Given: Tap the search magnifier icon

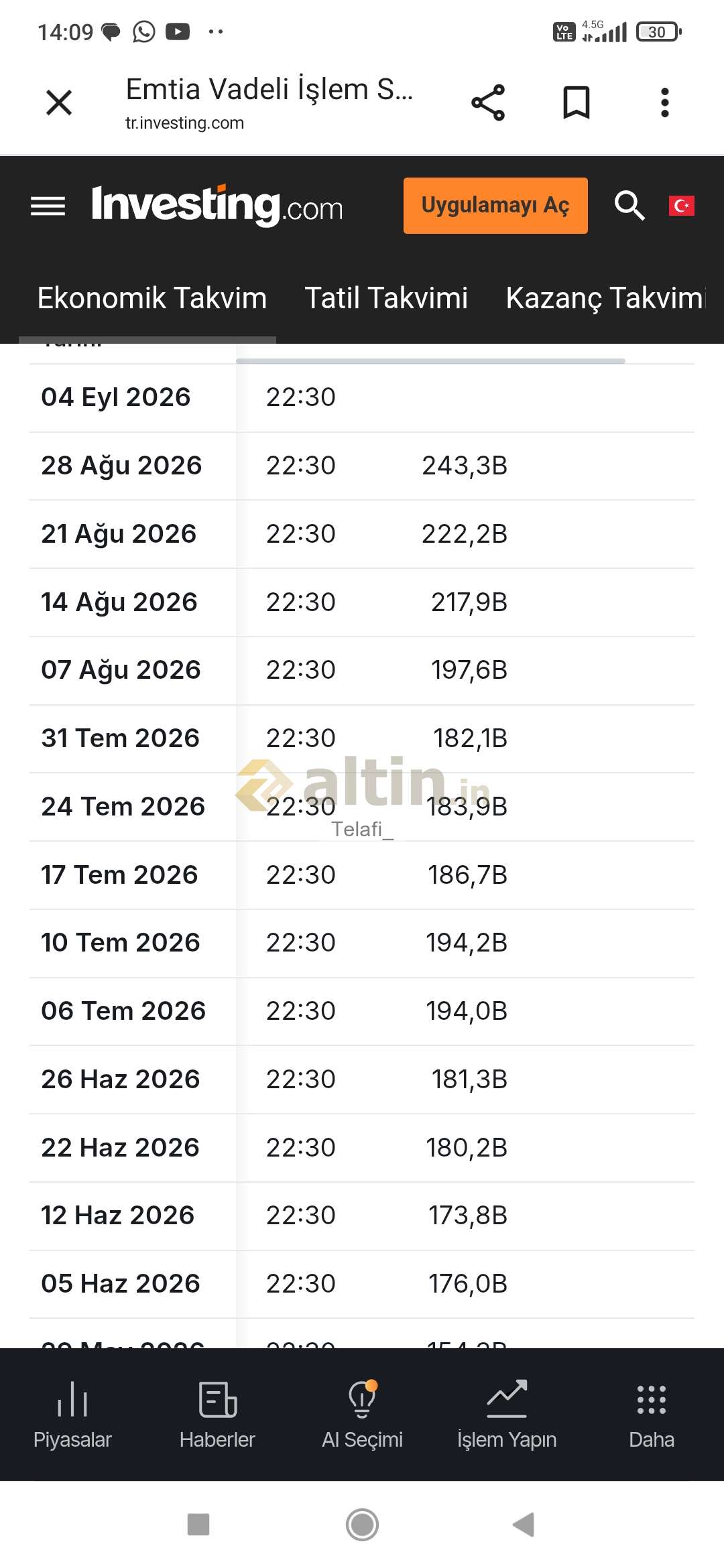Looking at the screenshot, I should [629, 205].
